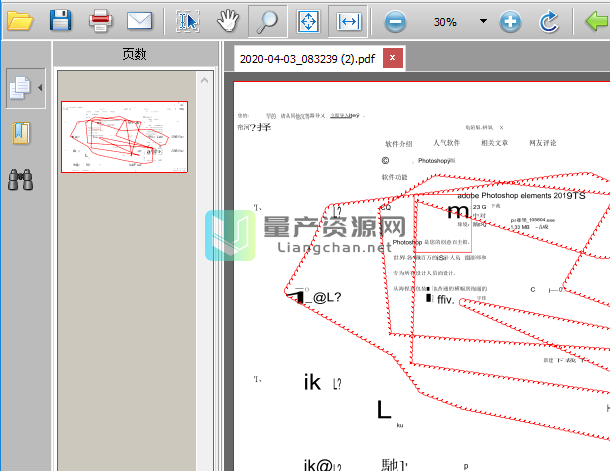The image size is (610, 471).
Task: Go back with the green arrow
Action: pyautogui.click(x=598, y=21)
